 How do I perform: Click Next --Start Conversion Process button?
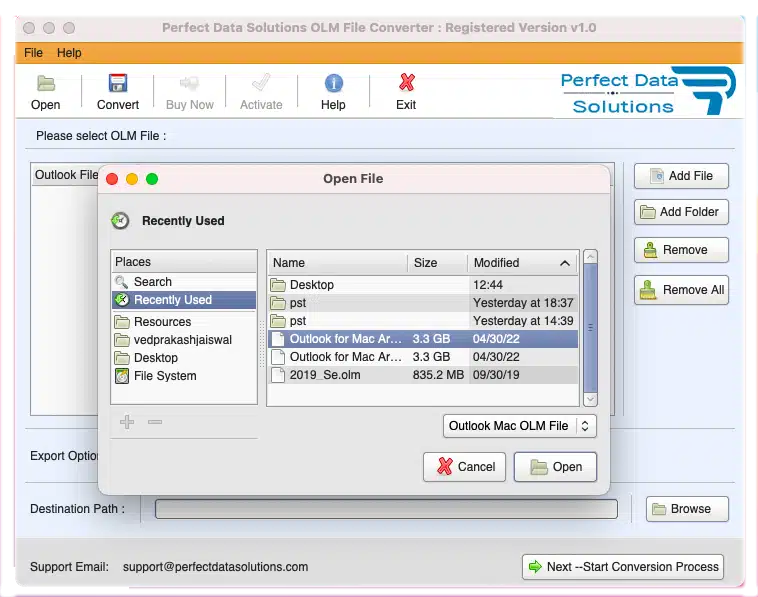pyautogui.click(x=623, y=567)
